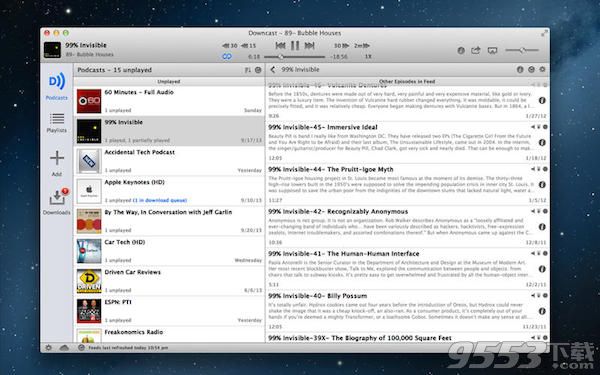Image resolution: width=600 pixels, height=375 pixels.
Task: Select By The Way, In Conversation with Jeff Garlin
Action: click(x=169, y=221)
